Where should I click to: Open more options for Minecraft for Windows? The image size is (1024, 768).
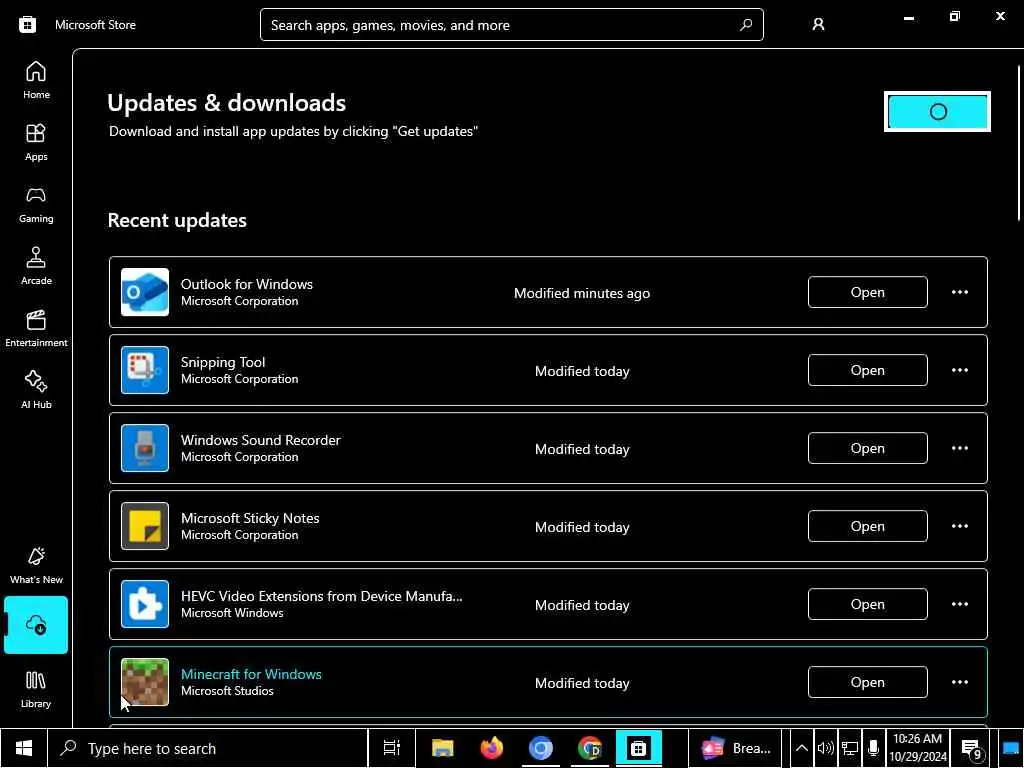tap(959, 682)
